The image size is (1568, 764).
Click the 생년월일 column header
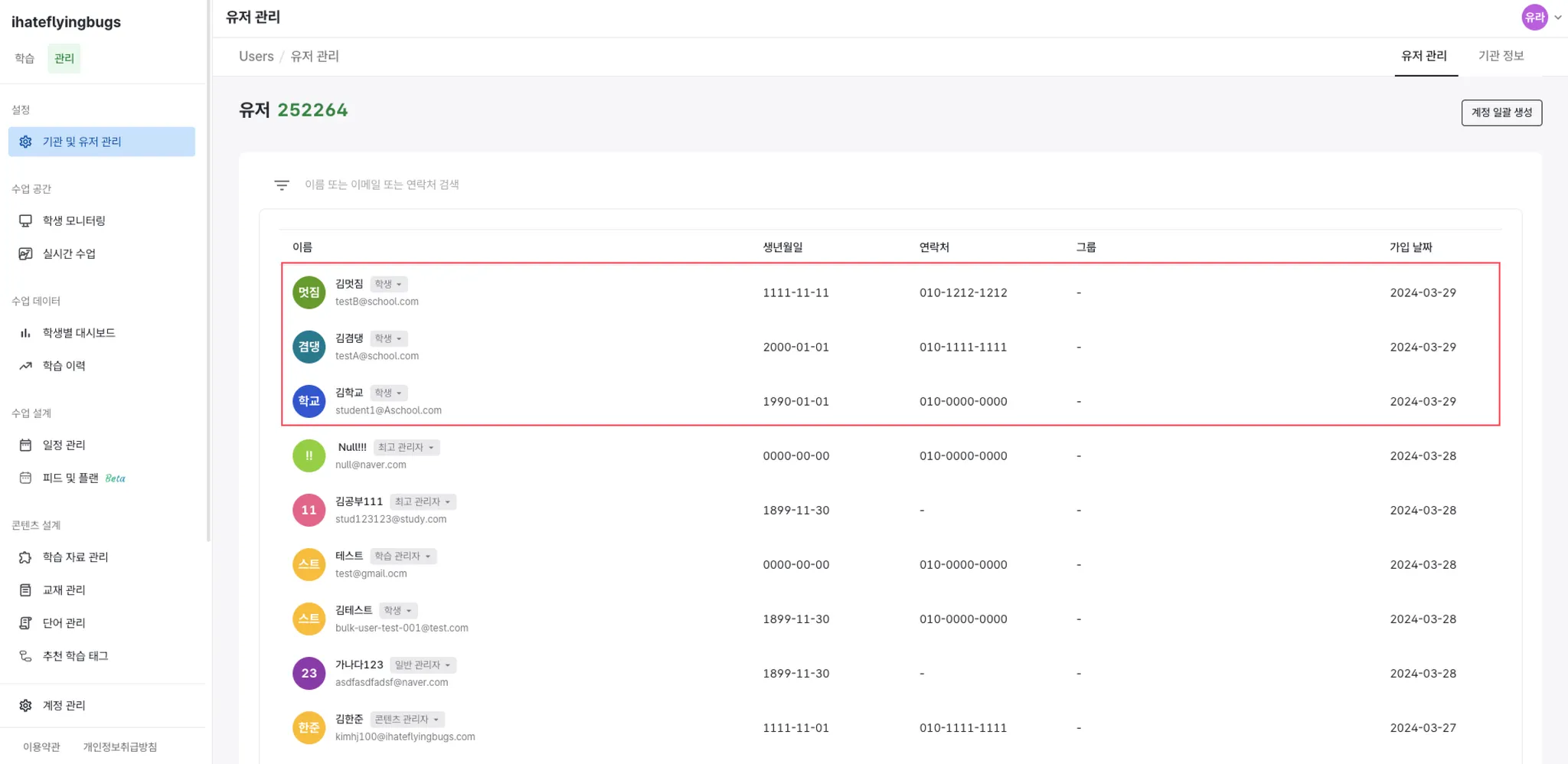pyautogui.click(x=782, y=247)
